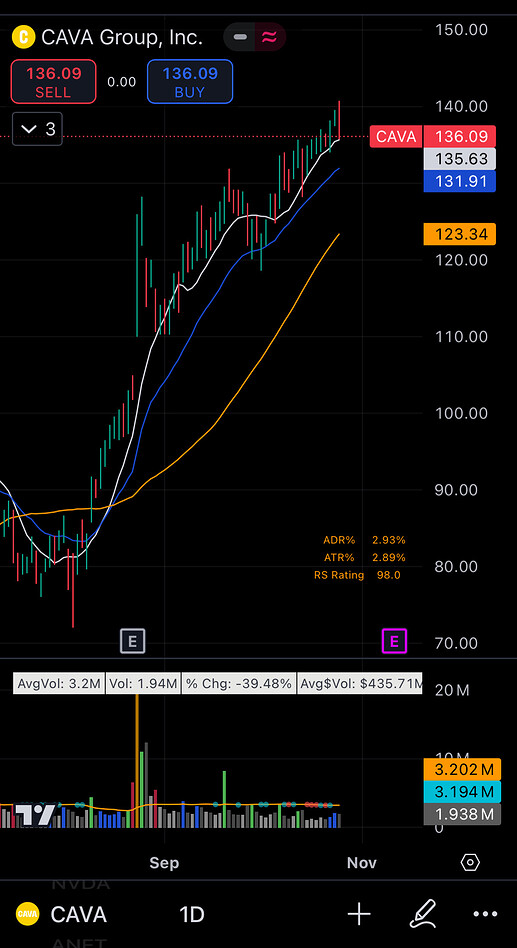
Task: Click the blue 136.09 BUY button
Action: (190, 82)
